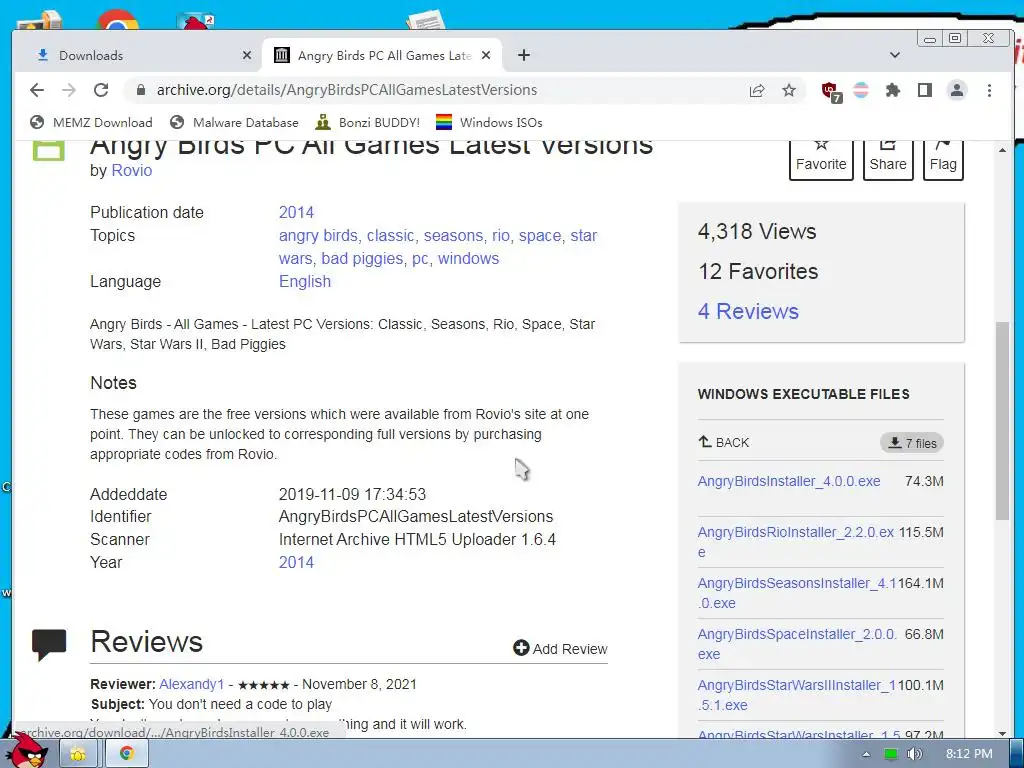Open the 8:12 PM taskbar clock

(x=968, y=754)
